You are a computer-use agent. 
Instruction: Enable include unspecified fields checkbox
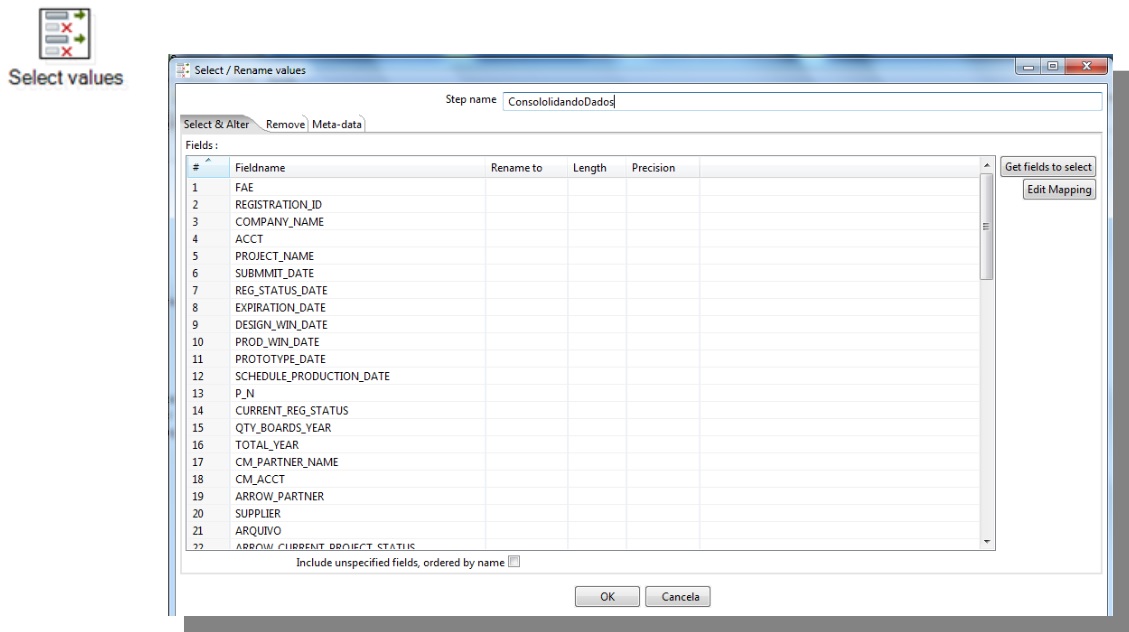(514, 562)
